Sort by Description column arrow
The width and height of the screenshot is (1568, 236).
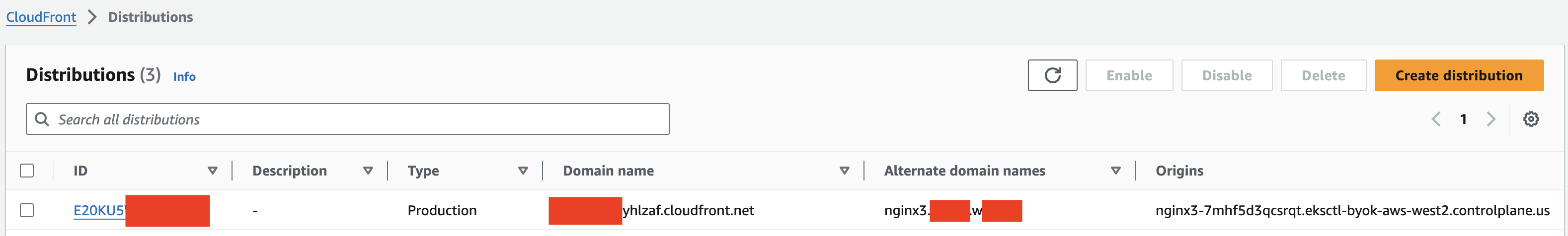pos(368,171)
